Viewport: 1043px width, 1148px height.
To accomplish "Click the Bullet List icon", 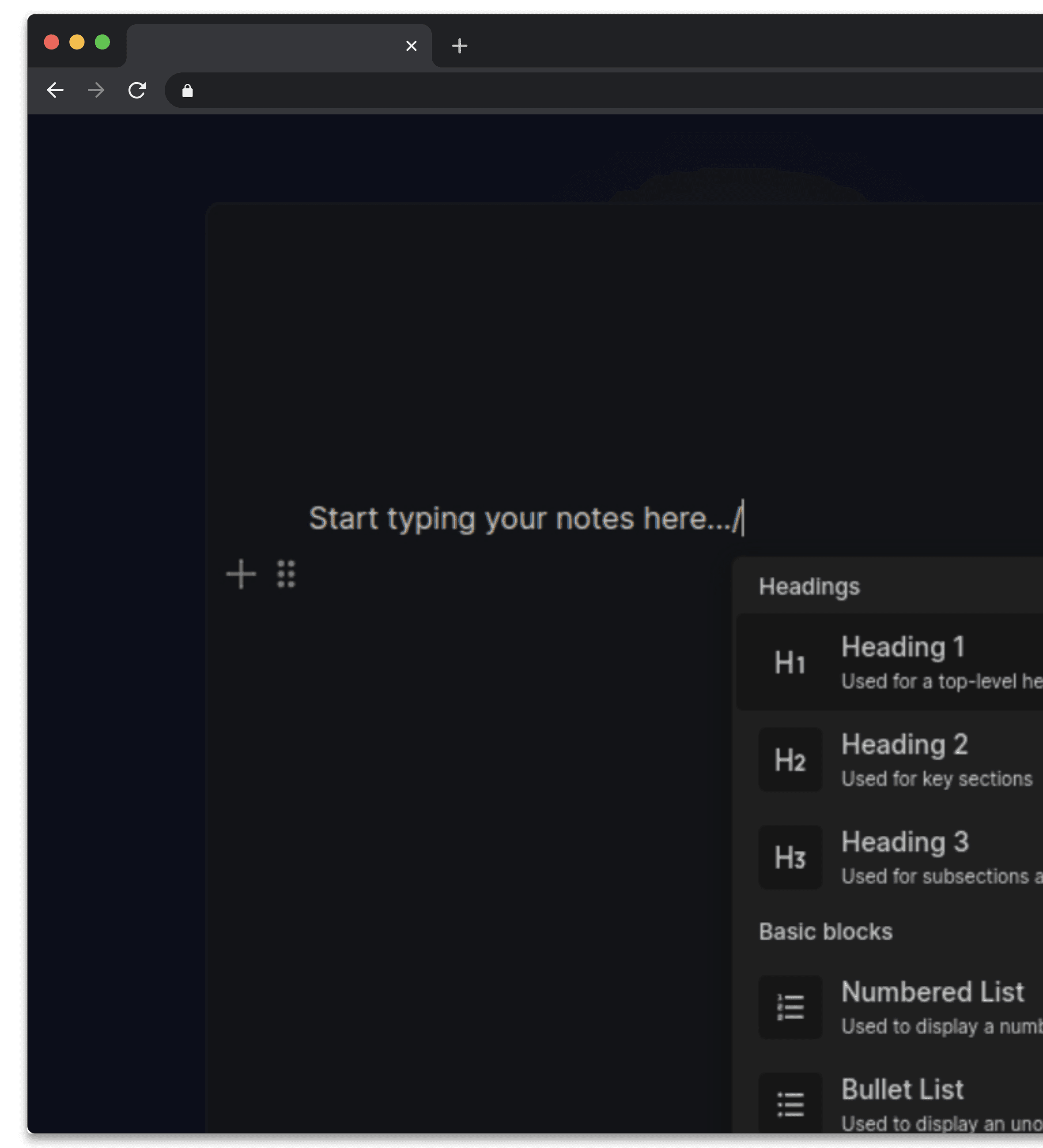I will point(790,1104).
